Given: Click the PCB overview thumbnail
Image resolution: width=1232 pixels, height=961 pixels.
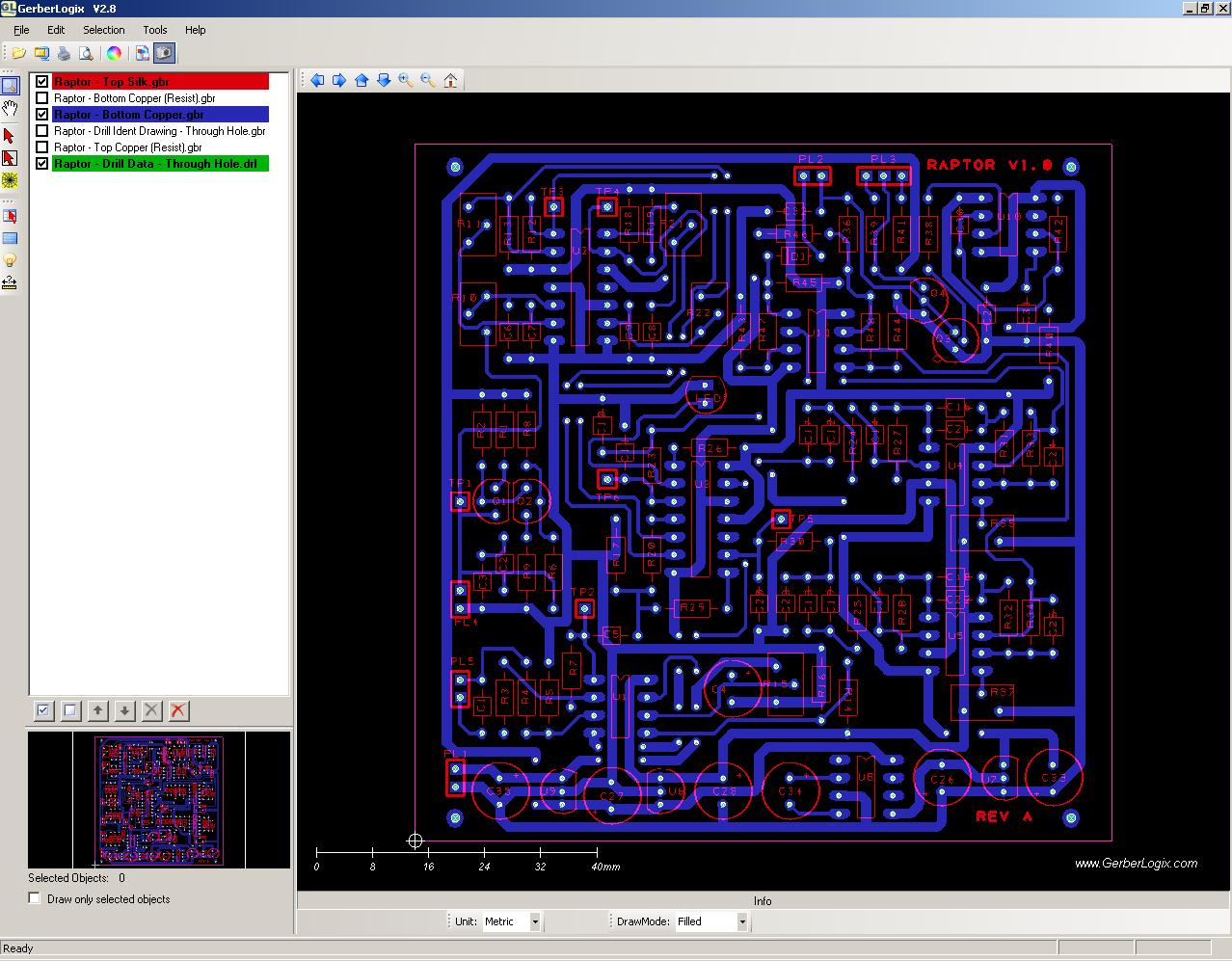Looking at the screenshot, I should [159, 800].
